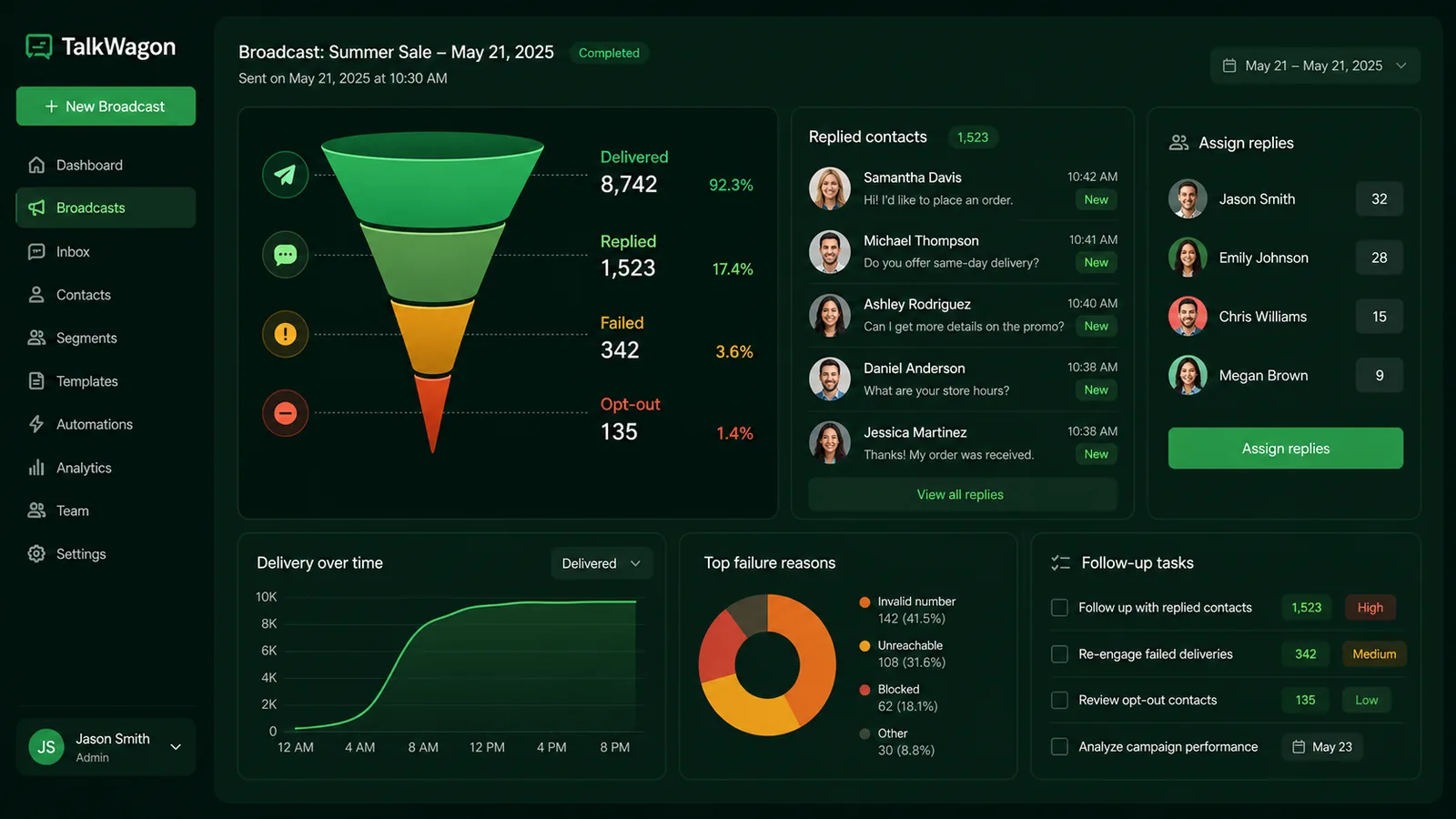Click the Delivered paper plane funnel icon
Image resolution: width=1456 pixels, height=819 pixels.
pos(286,175)
